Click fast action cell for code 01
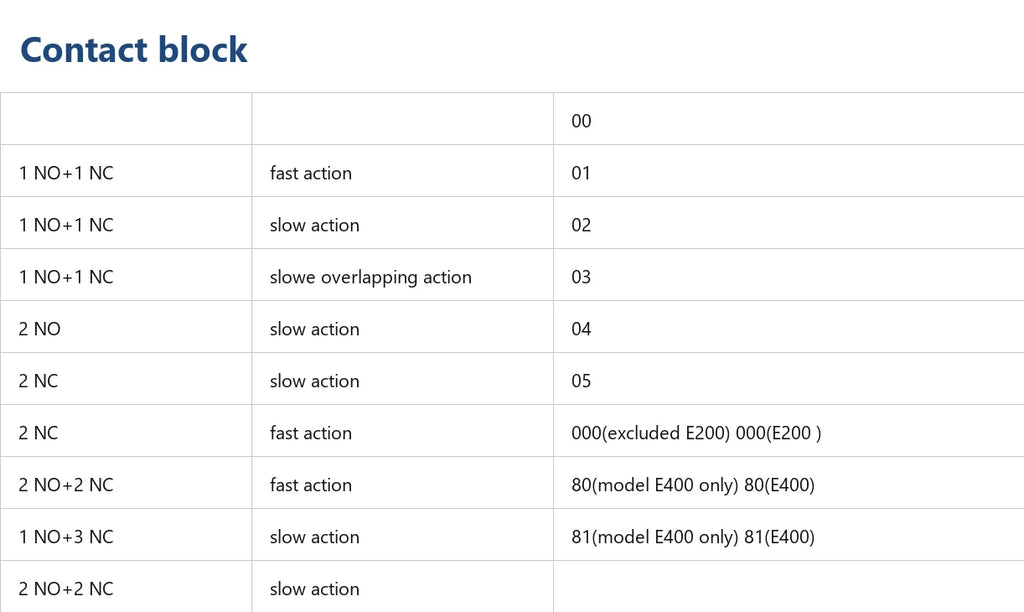The height and width of the screenshot is (612, 1024). pos(402,171)
